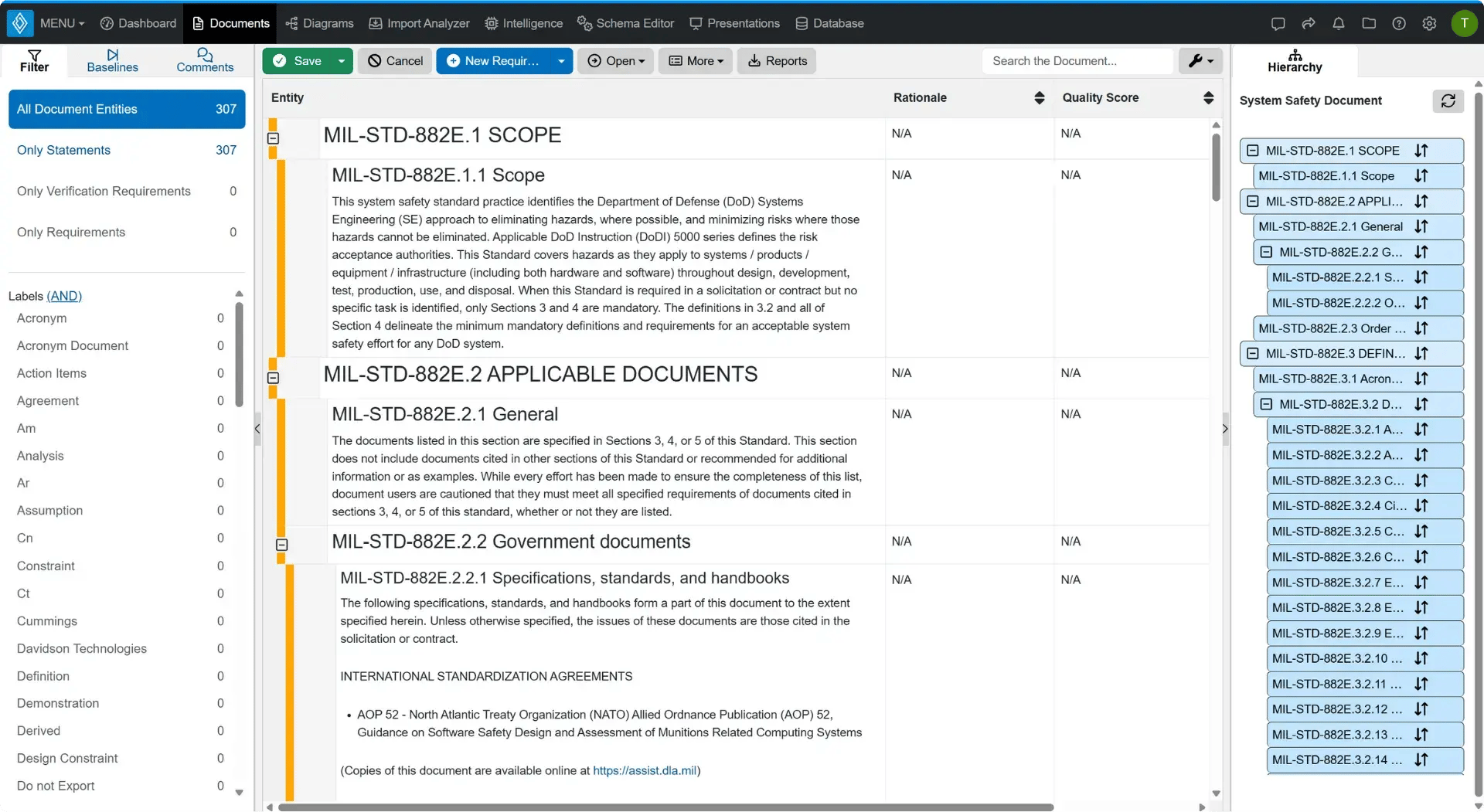Collapse MIL-STD-882E.2 APPLI node in hierarchy
Screen dimensions: 1484x812
(x=1253, y=202)
